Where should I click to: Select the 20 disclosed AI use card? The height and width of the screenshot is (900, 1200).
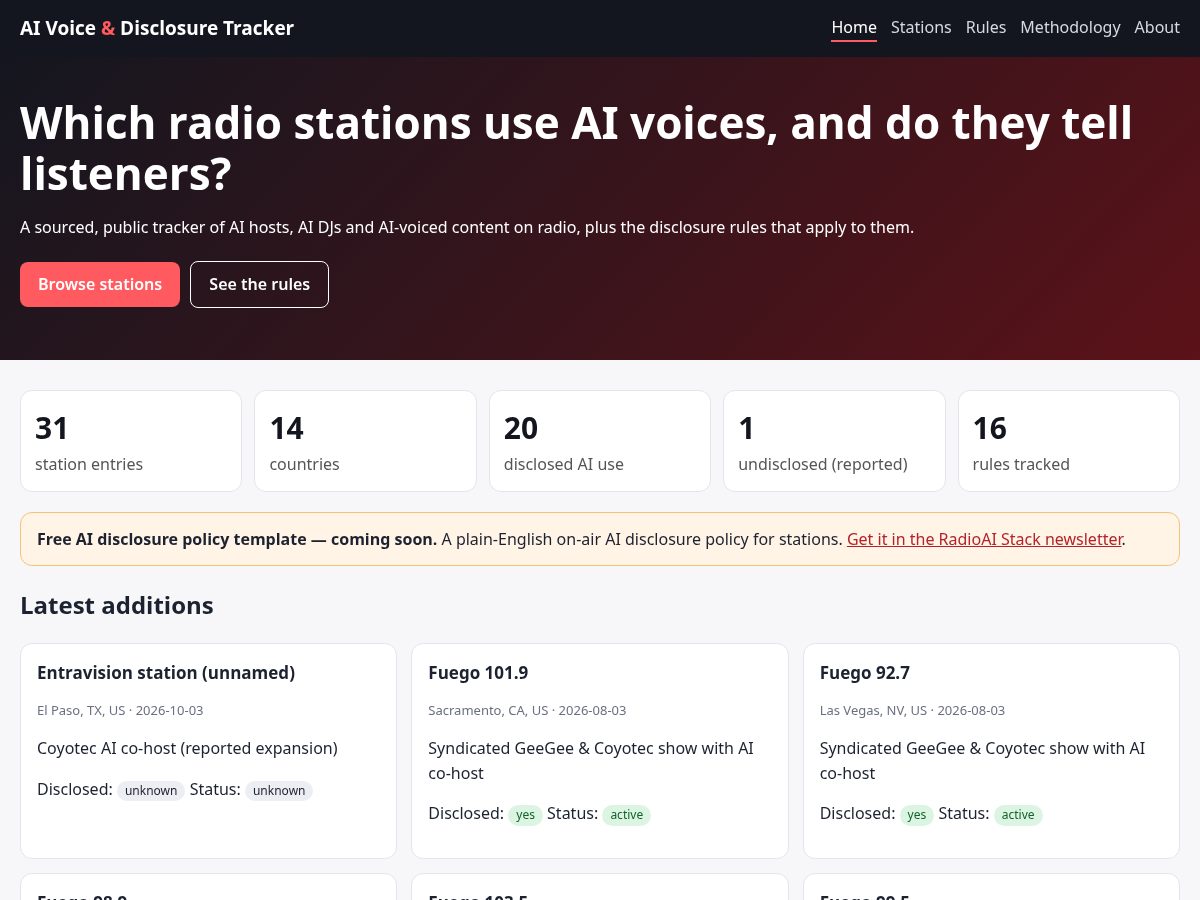coord(600,441)
